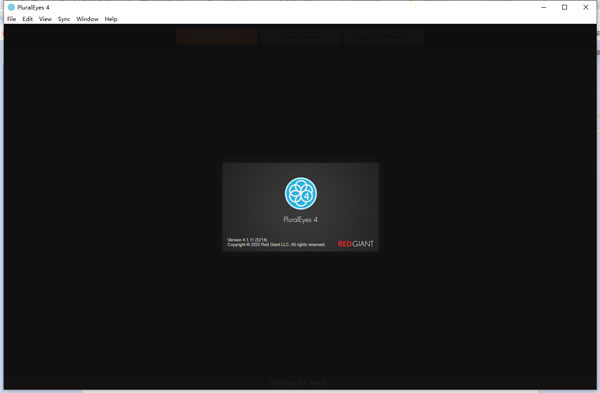Click the faint status text at bottom center
600x393 pixels.
(300, 382)
